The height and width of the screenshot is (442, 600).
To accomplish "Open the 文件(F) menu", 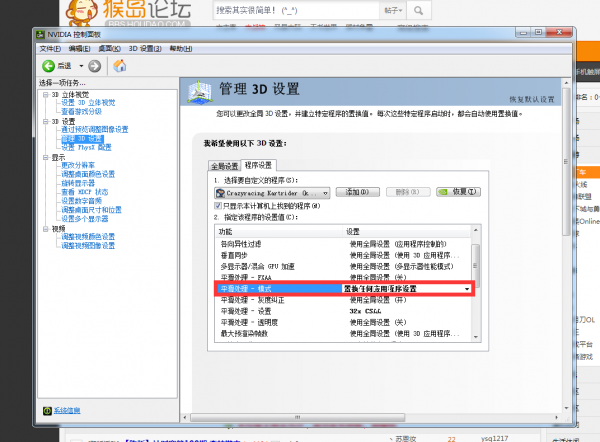I will [x=50, y=49].
